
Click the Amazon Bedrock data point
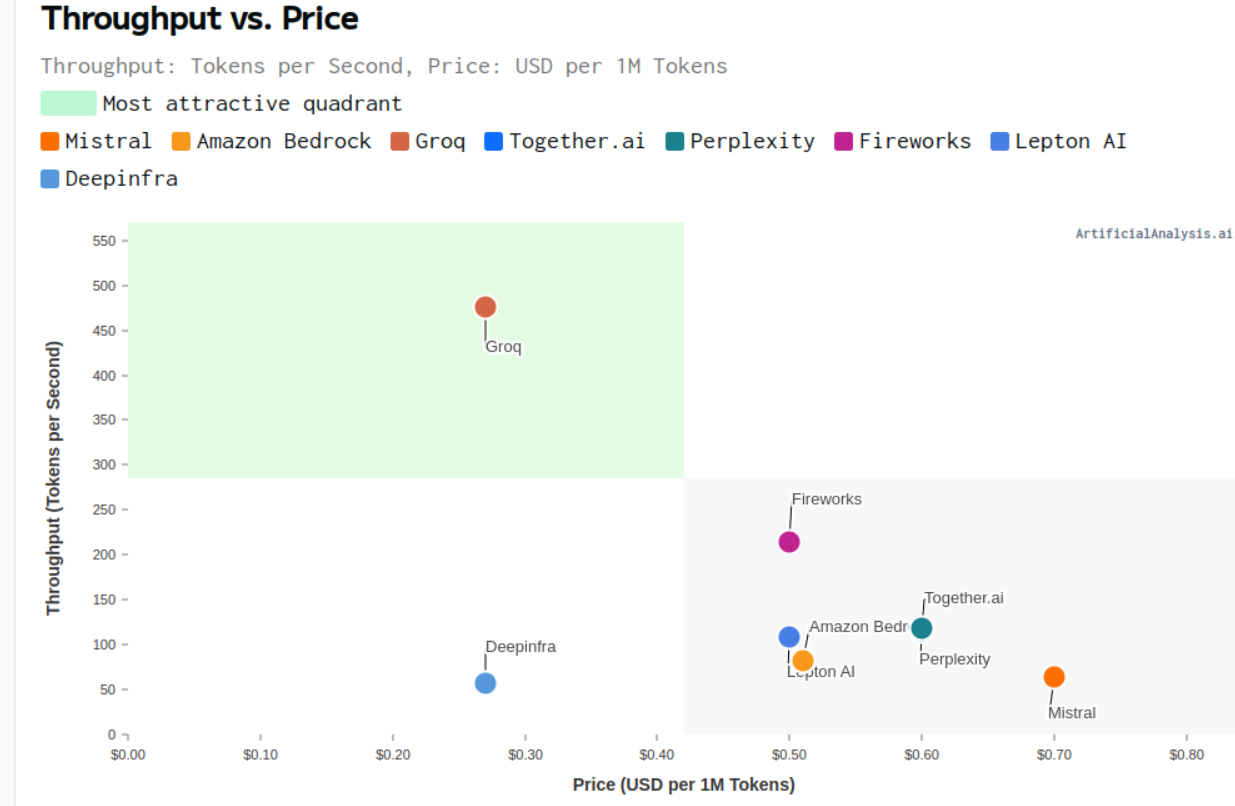(x=803, y=661)
